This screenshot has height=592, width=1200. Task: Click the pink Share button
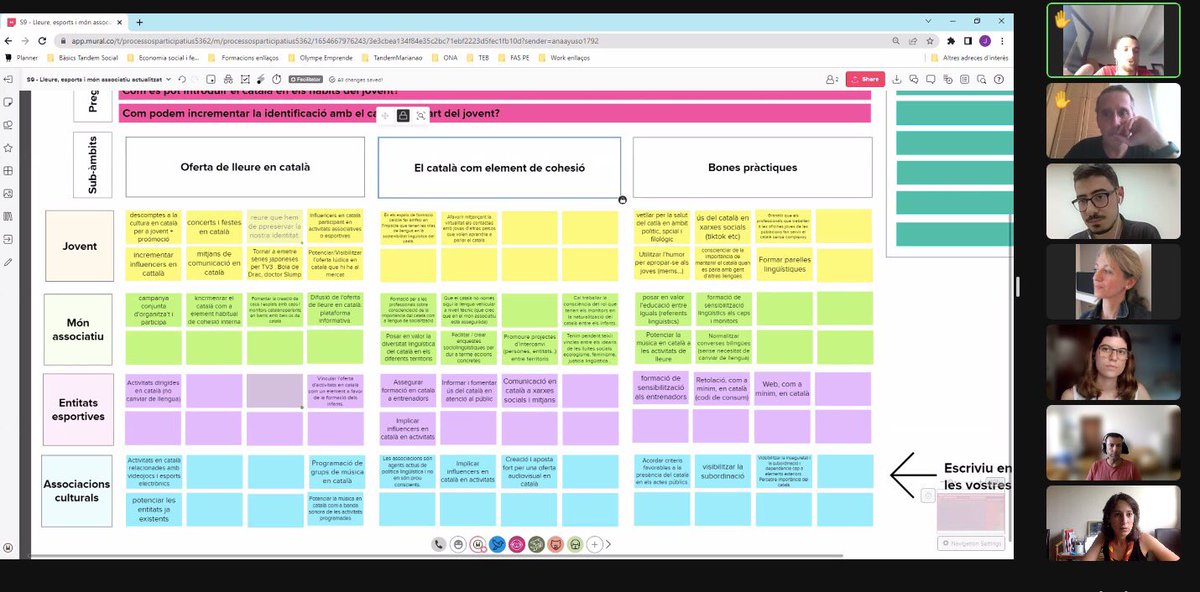[865, 79]
